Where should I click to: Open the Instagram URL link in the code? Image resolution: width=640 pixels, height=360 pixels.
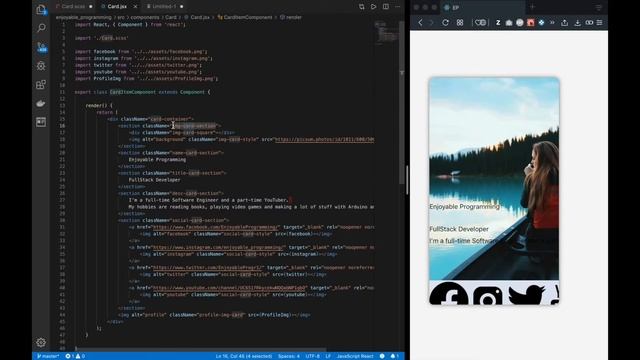tap(218, 247)
